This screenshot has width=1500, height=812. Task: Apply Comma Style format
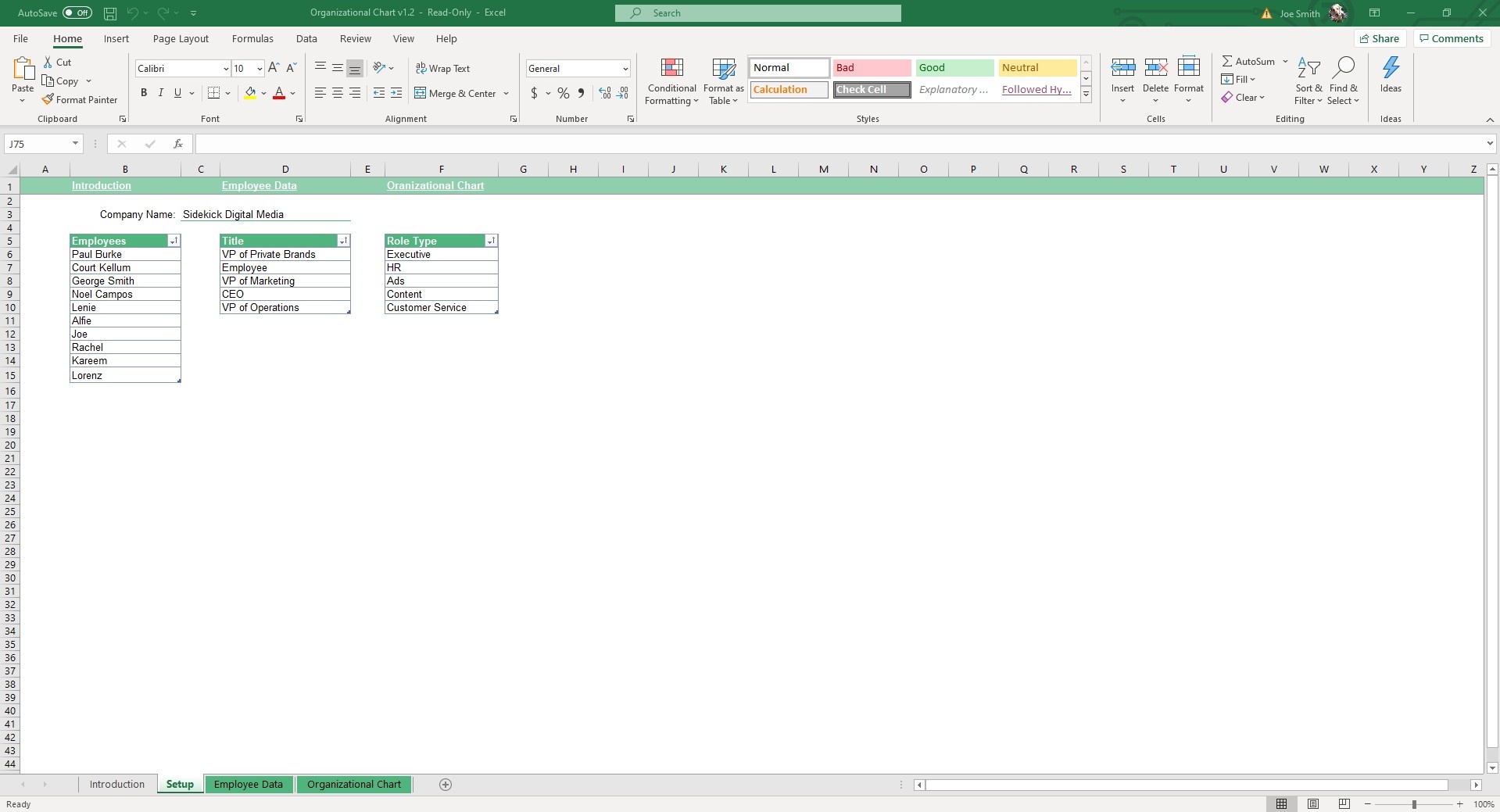point(581,93)
